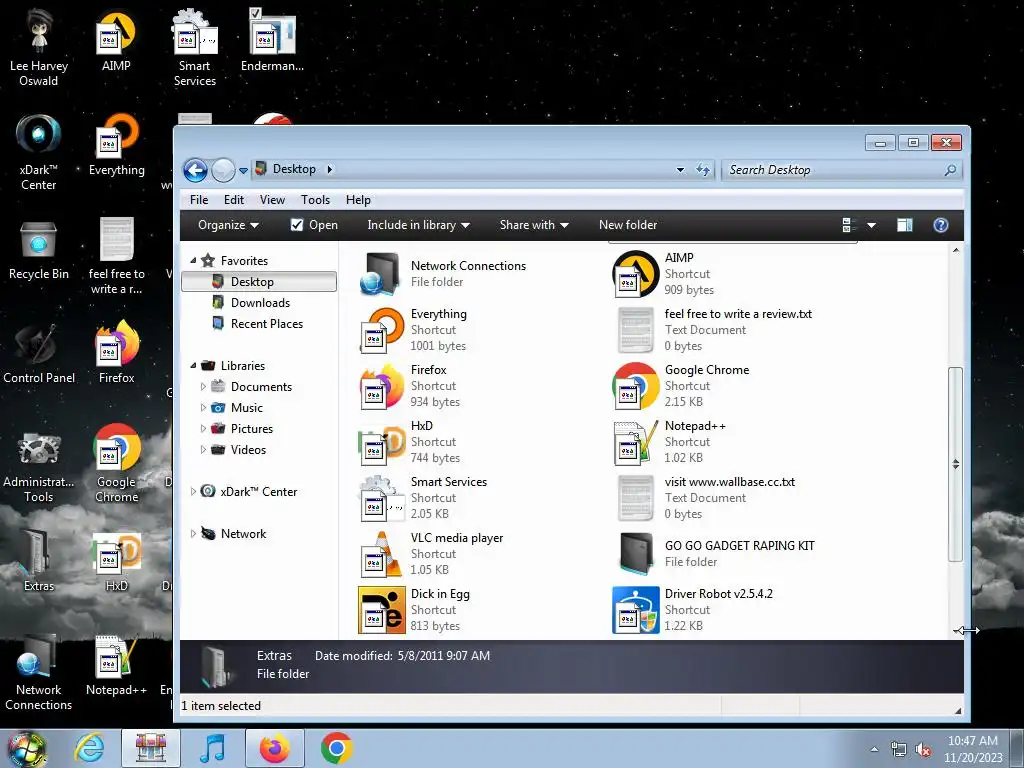The width and height of the screenshot is (1024, 768).
Task: Open the View menu
Action: [272, 200]
